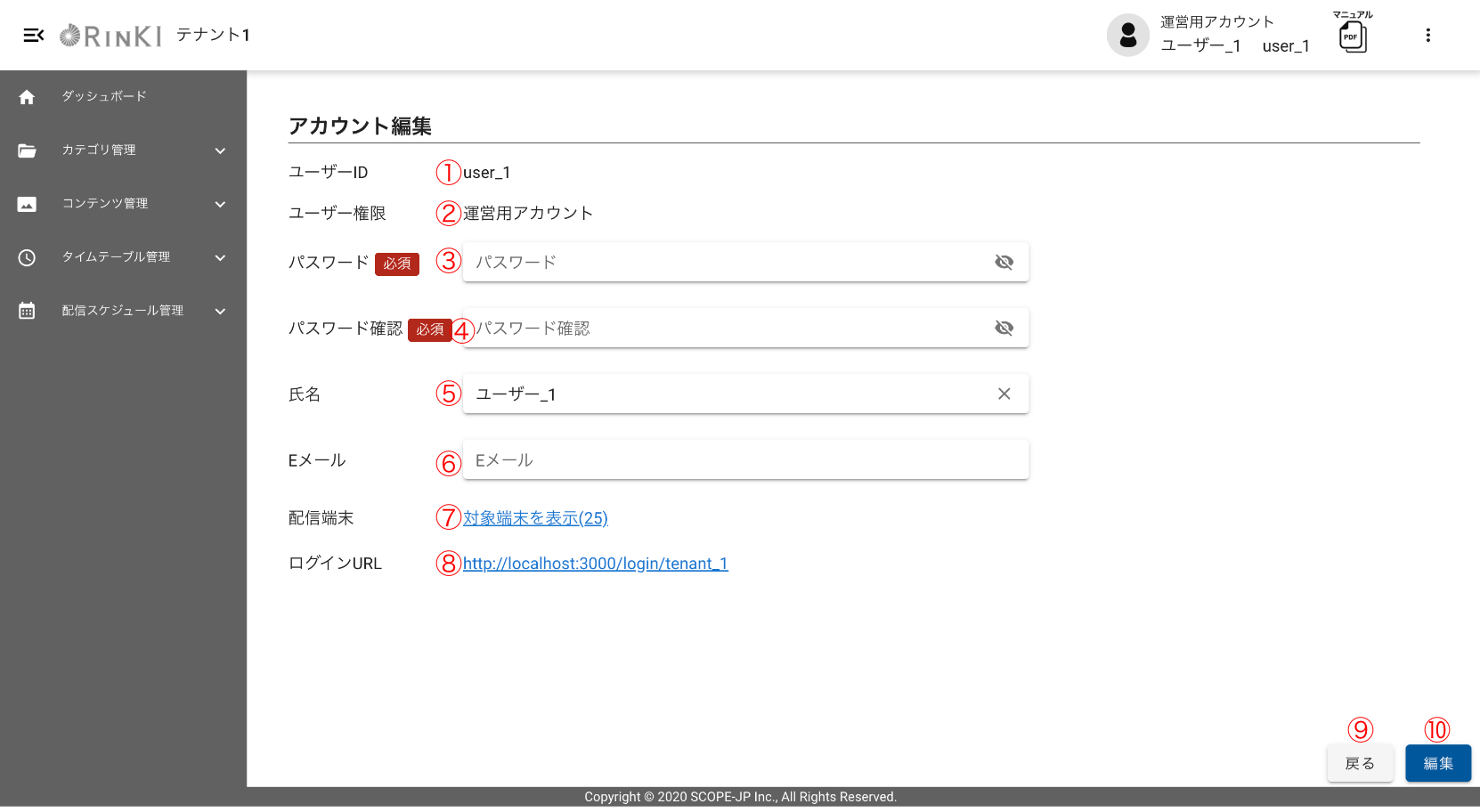1480x812 pixels.
Task: Click the user avatar icon
Action: click(1127, 36)
